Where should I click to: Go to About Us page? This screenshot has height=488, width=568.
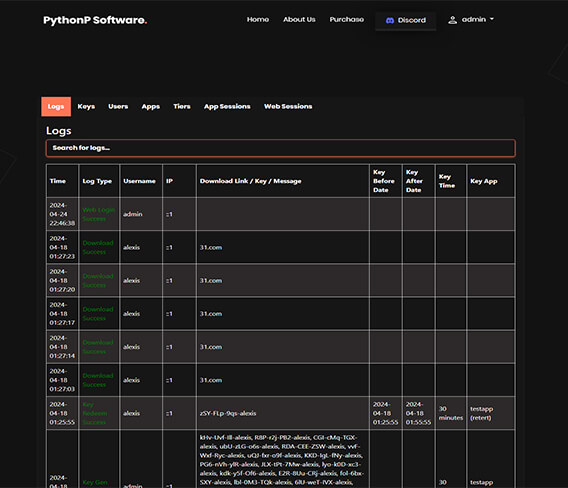299,20
